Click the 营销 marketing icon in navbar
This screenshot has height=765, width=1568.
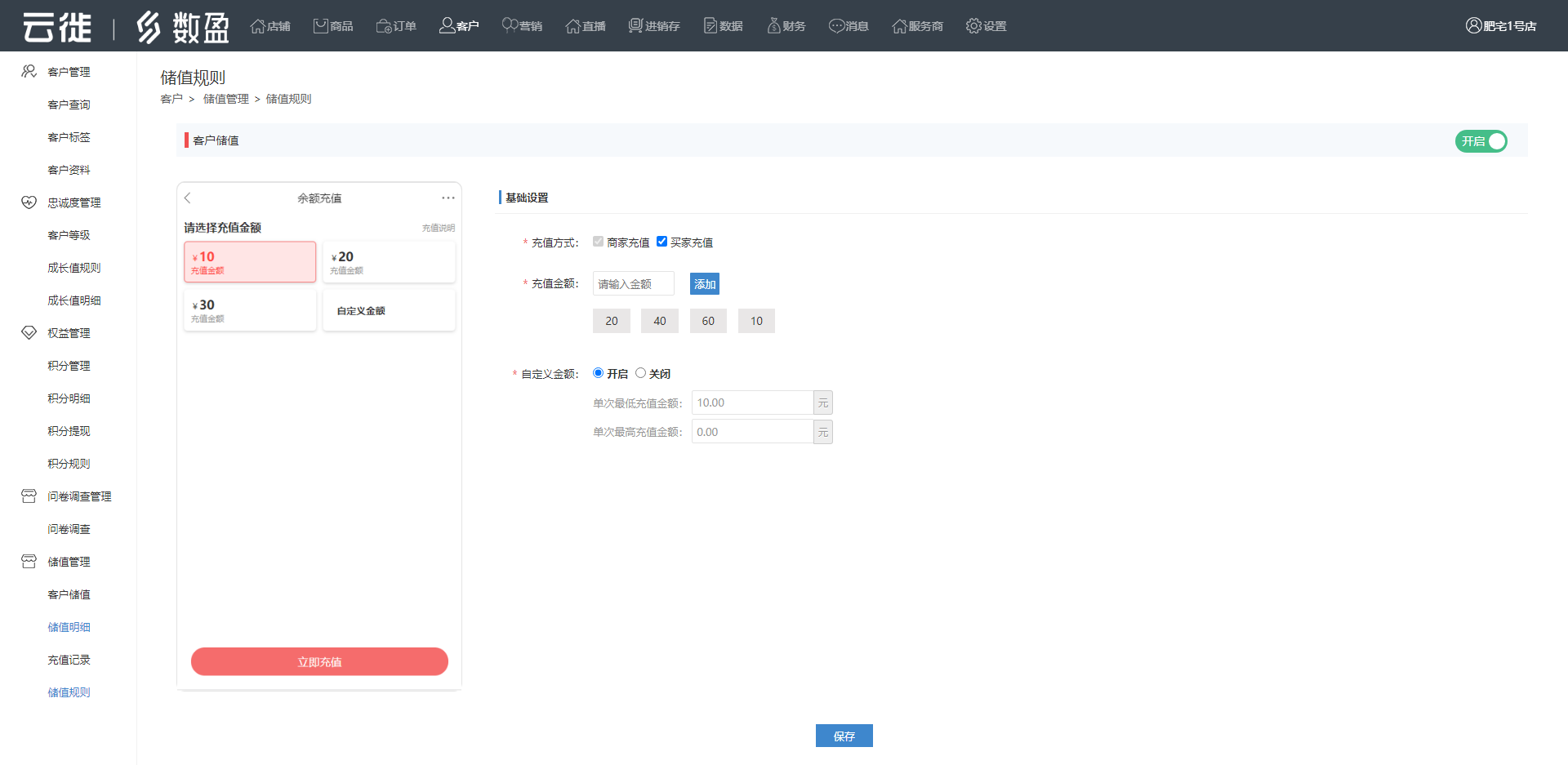point(510,26)
